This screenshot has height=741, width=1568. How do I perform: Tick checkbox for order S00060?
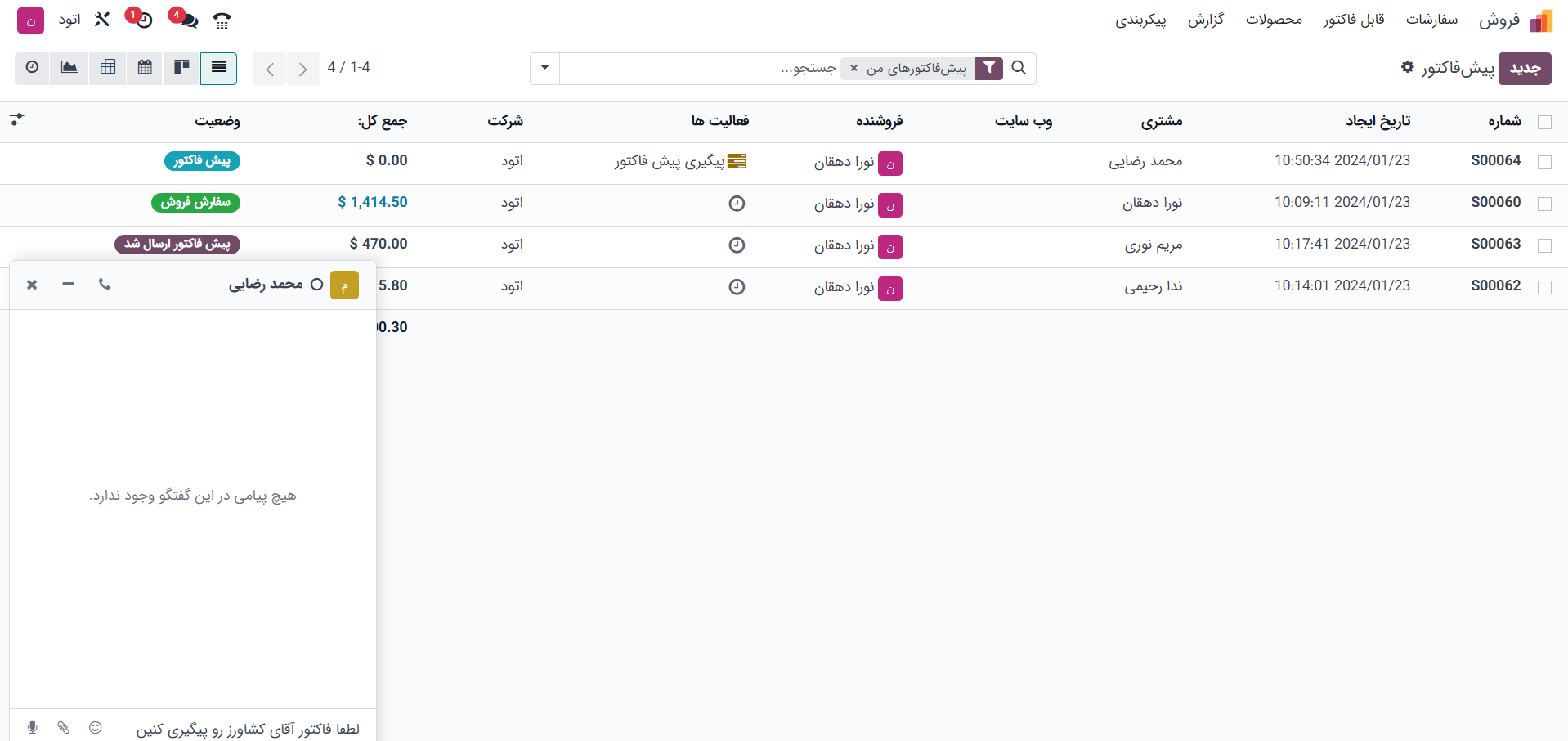click(1544, 204)
